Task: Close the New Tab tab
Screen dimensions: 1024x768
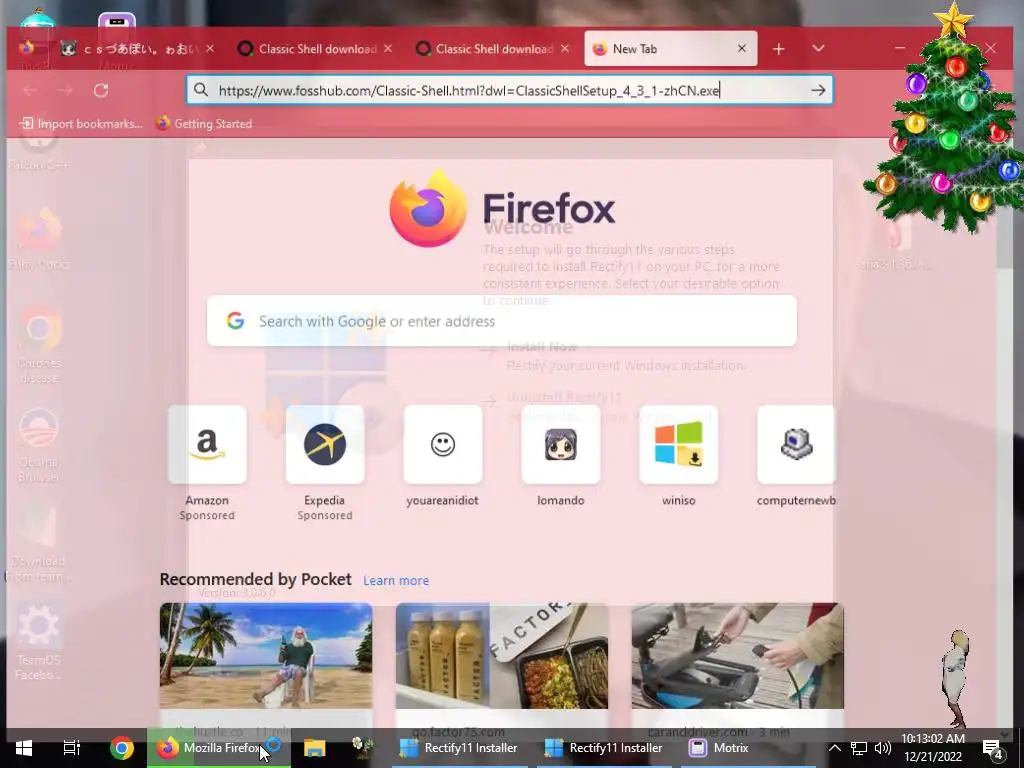Action: [742, 48]
